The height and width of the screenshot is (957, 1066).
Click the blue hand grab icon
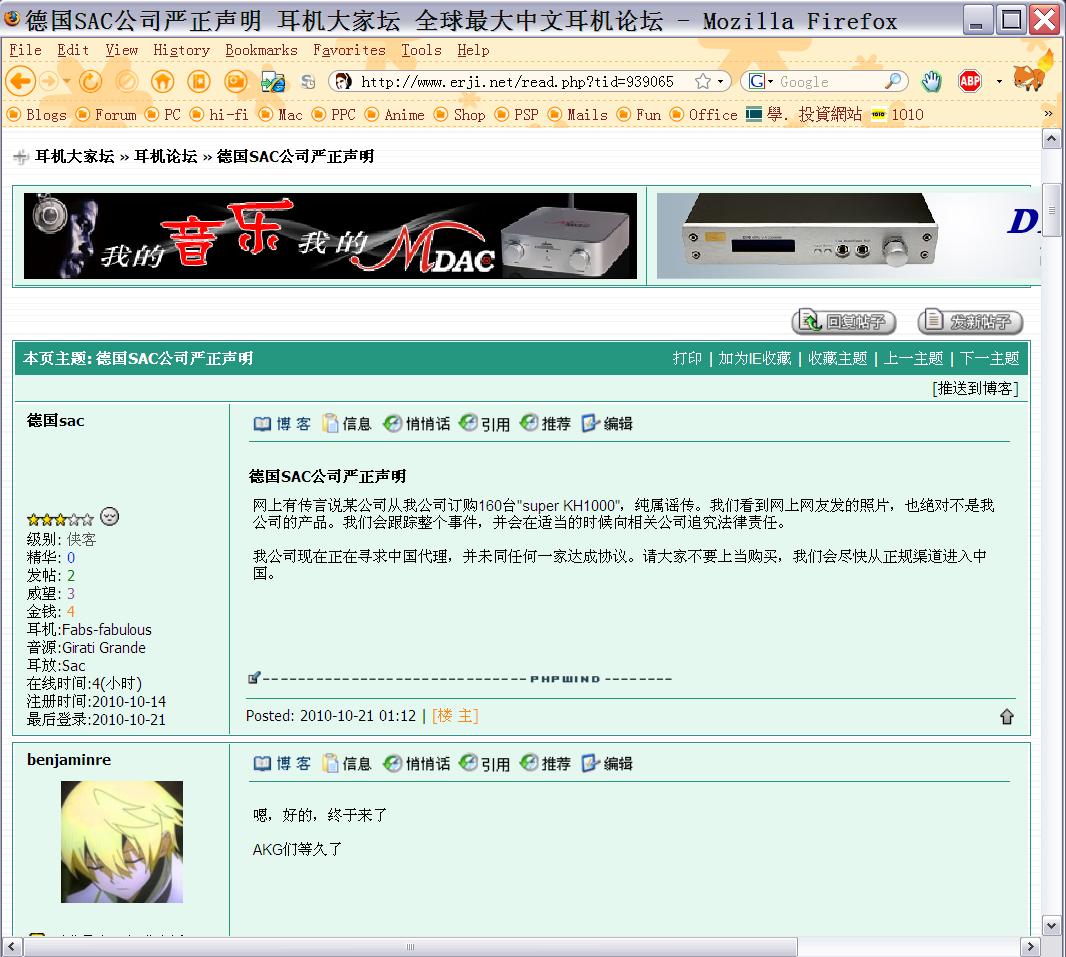(931, 82)
